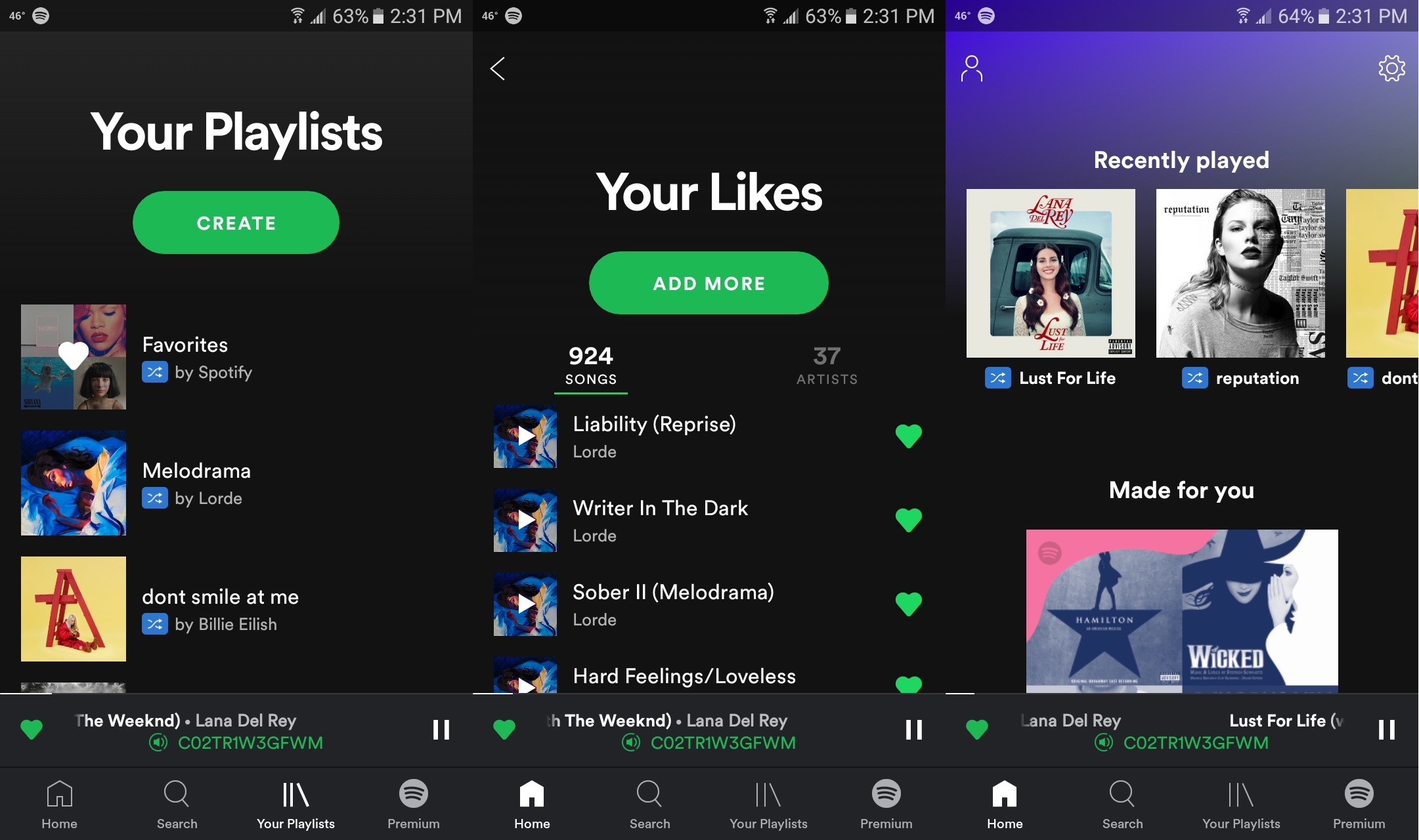This screenshot has width=1419, height=840.
Task: Toggle liked heart on Liability Reprise song
Action: (908, 436)
